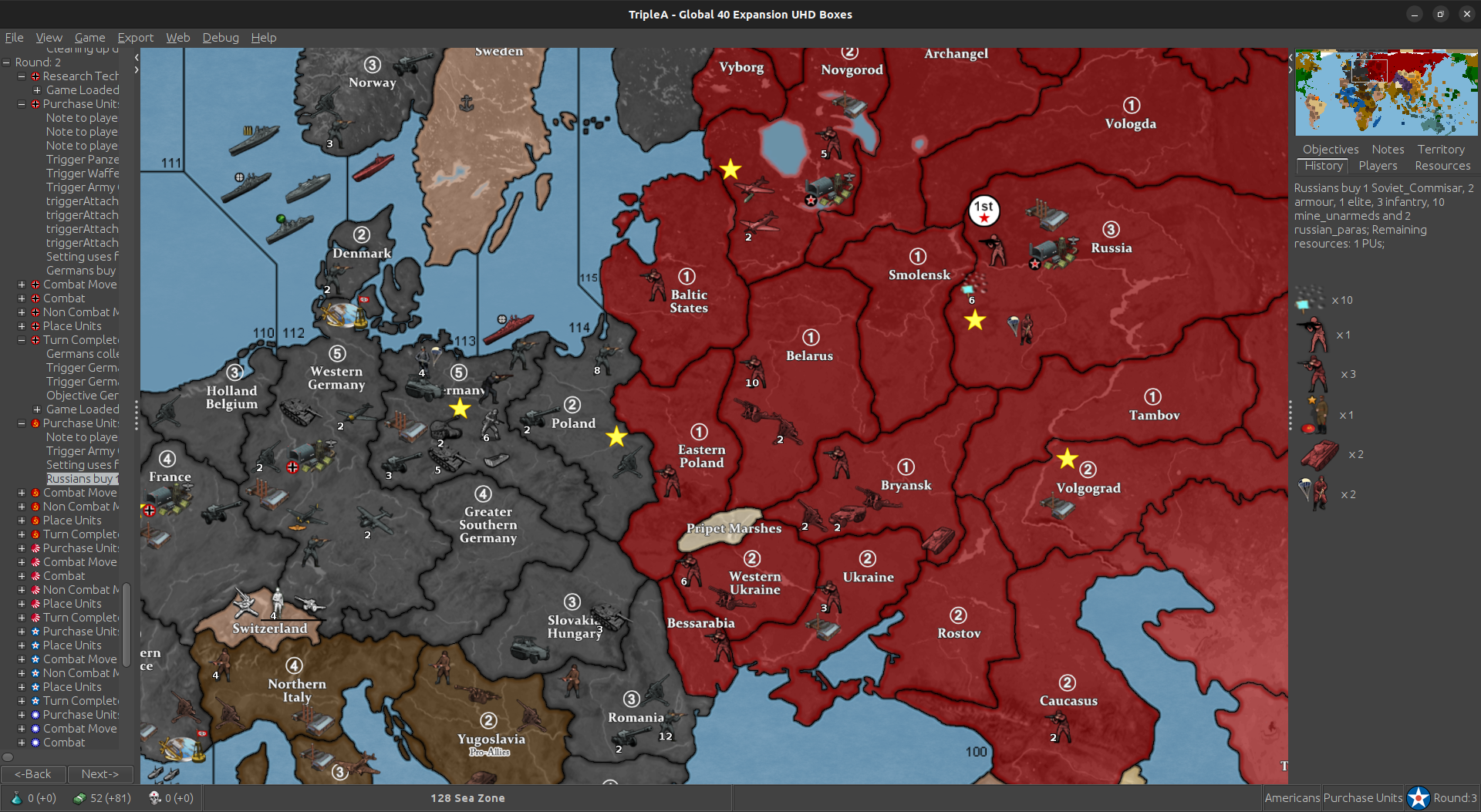The height and width of the screenshot is (812, 1481).
Task: Expand the Japanese Purchase Units node
Action: [x=22, y=548]
